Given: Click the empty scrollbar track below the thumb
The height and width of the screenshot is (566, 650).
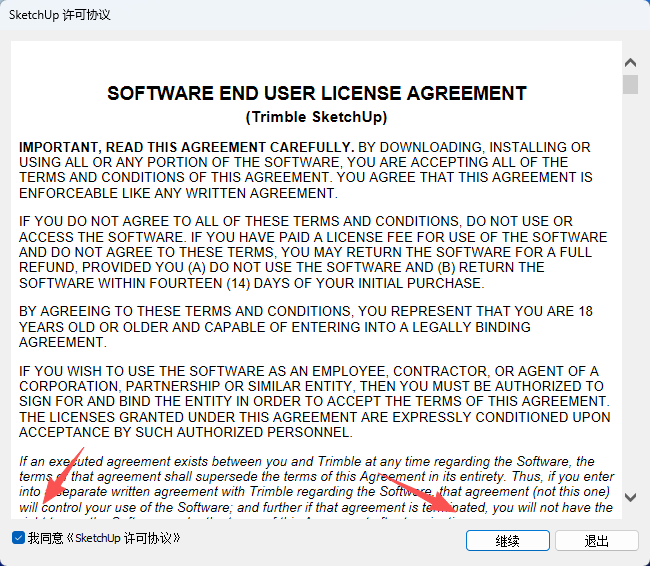Looking at the screenshot, I should [630, 300].
